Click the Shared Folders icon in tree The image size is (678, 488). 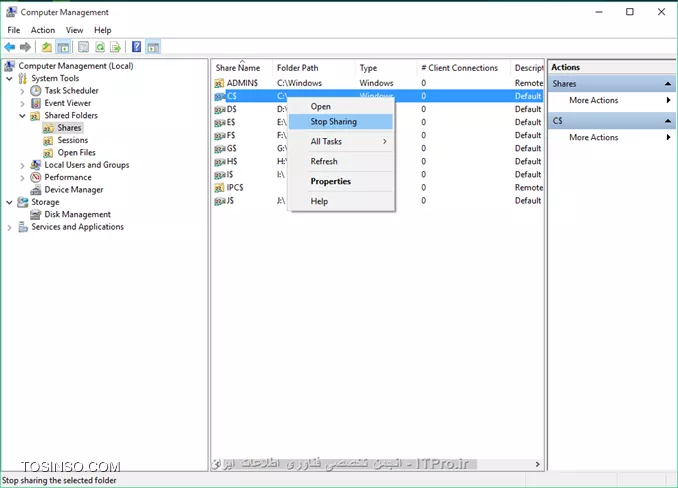[35, 115]
